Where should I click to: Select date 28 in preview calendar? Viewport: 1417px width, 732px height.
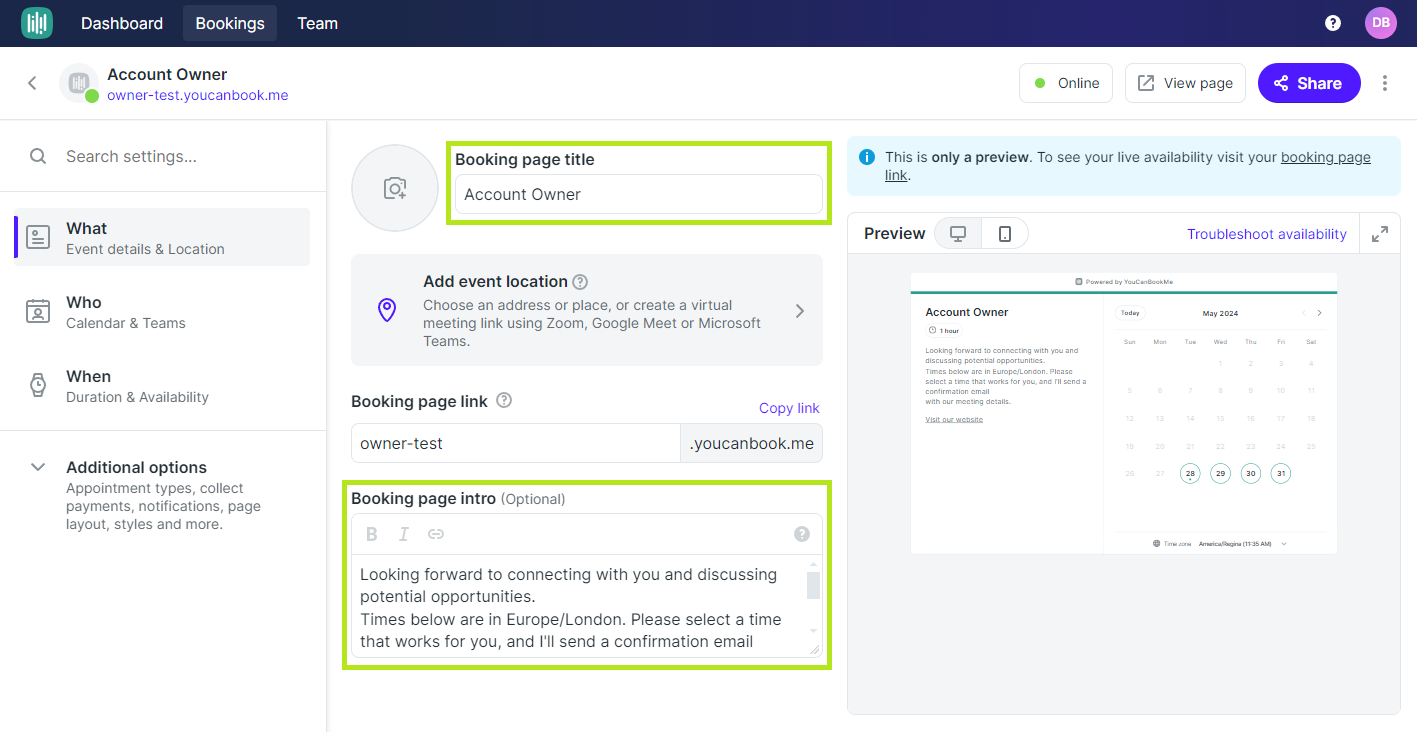pos(1190,473)
